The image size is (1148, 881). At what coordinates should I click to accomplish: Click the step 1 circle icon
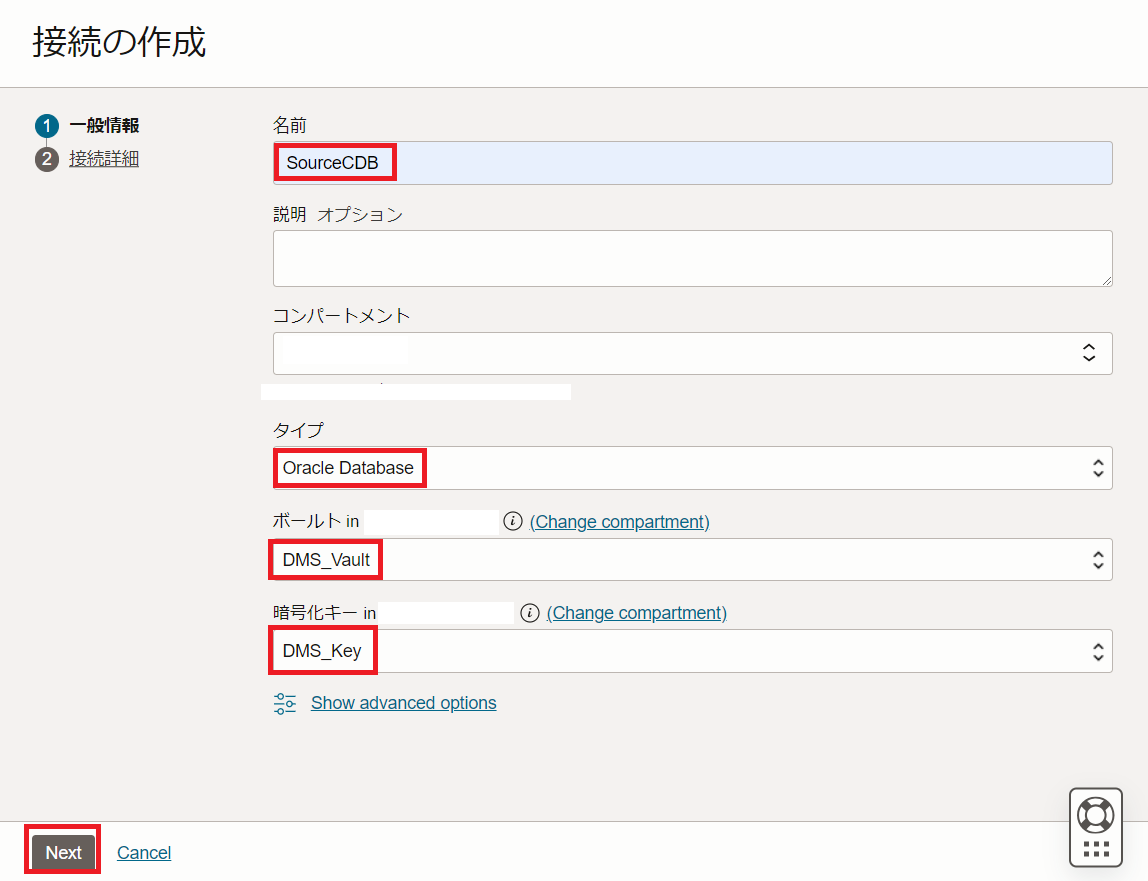pos(47,126)
